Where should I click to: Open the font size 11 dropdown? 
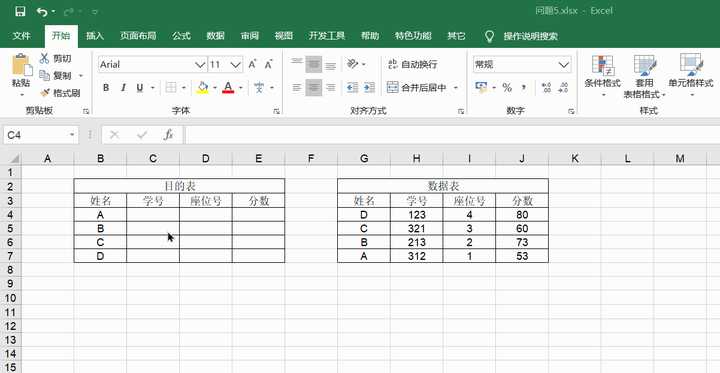click(x=236, y=65)
